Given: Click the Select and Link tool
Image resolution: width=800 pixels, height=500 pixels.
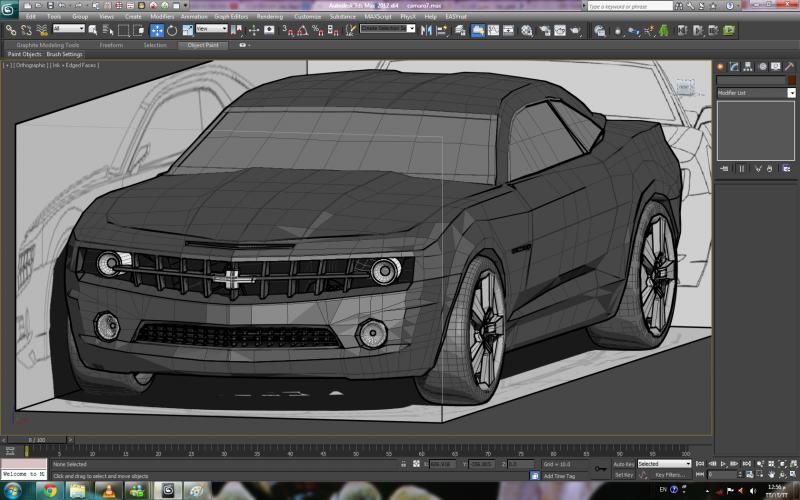Looking at the screenshot, I should point(11,30).
